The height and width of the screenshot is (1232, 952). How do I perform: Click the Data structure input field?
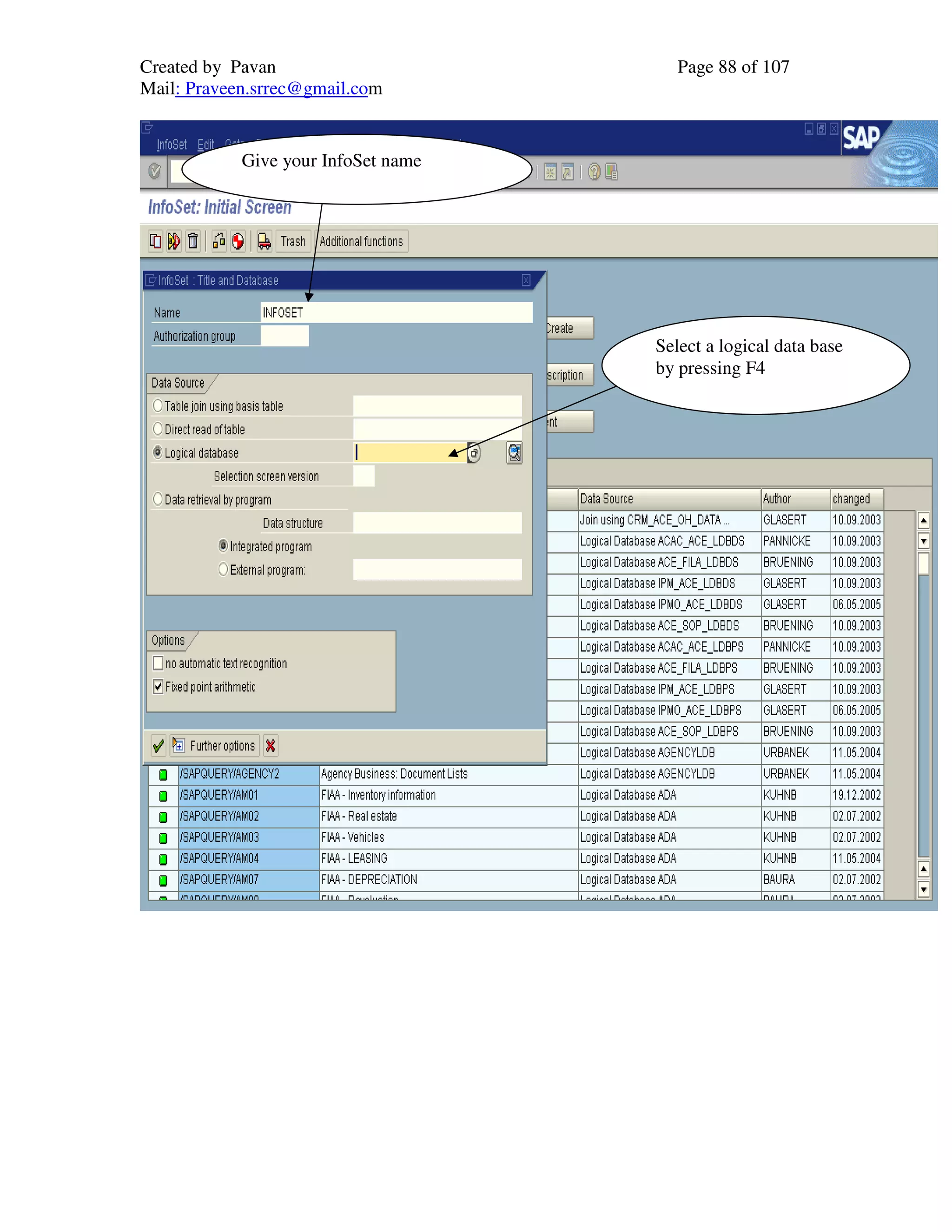tap(437, 523)
